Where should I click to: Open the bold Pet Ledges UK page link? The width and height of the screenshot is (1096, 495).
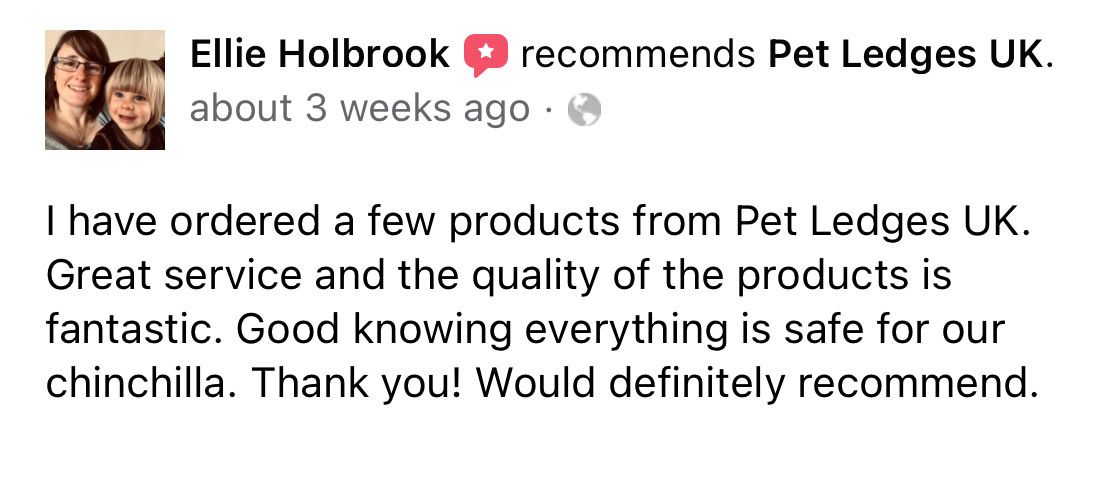pos(905,55)
